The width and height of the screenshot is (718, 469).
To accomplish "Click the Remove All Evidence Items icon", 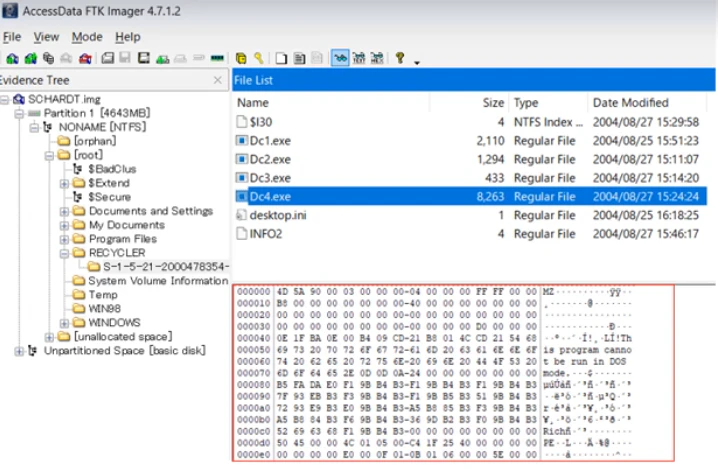I will point(85,58).
